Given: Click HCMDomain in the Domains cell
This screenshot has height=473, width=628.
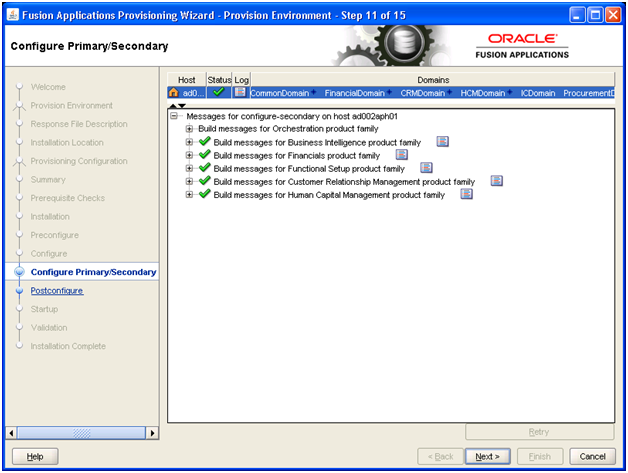Looking at the screenshot, I should pos(483,93).
